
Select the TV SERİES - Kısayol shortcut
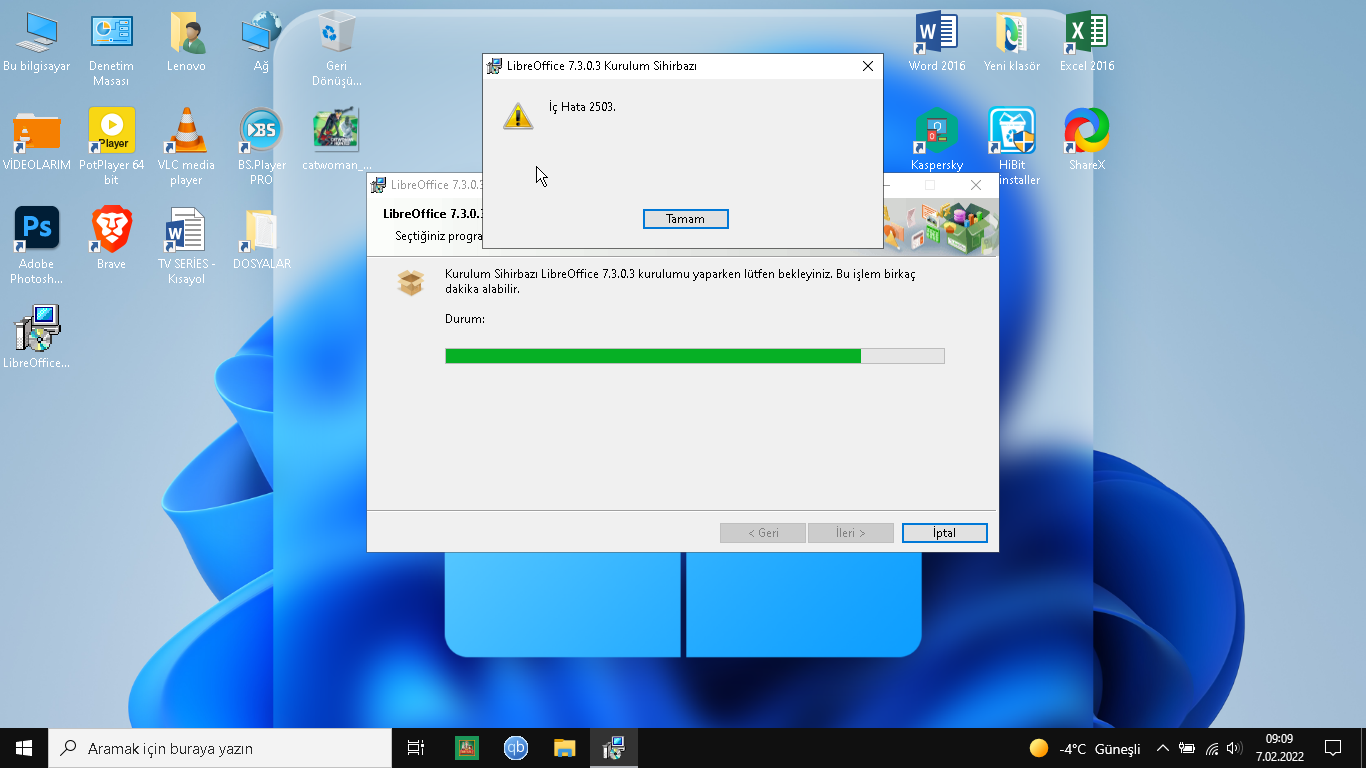click(x=186, y=246)
